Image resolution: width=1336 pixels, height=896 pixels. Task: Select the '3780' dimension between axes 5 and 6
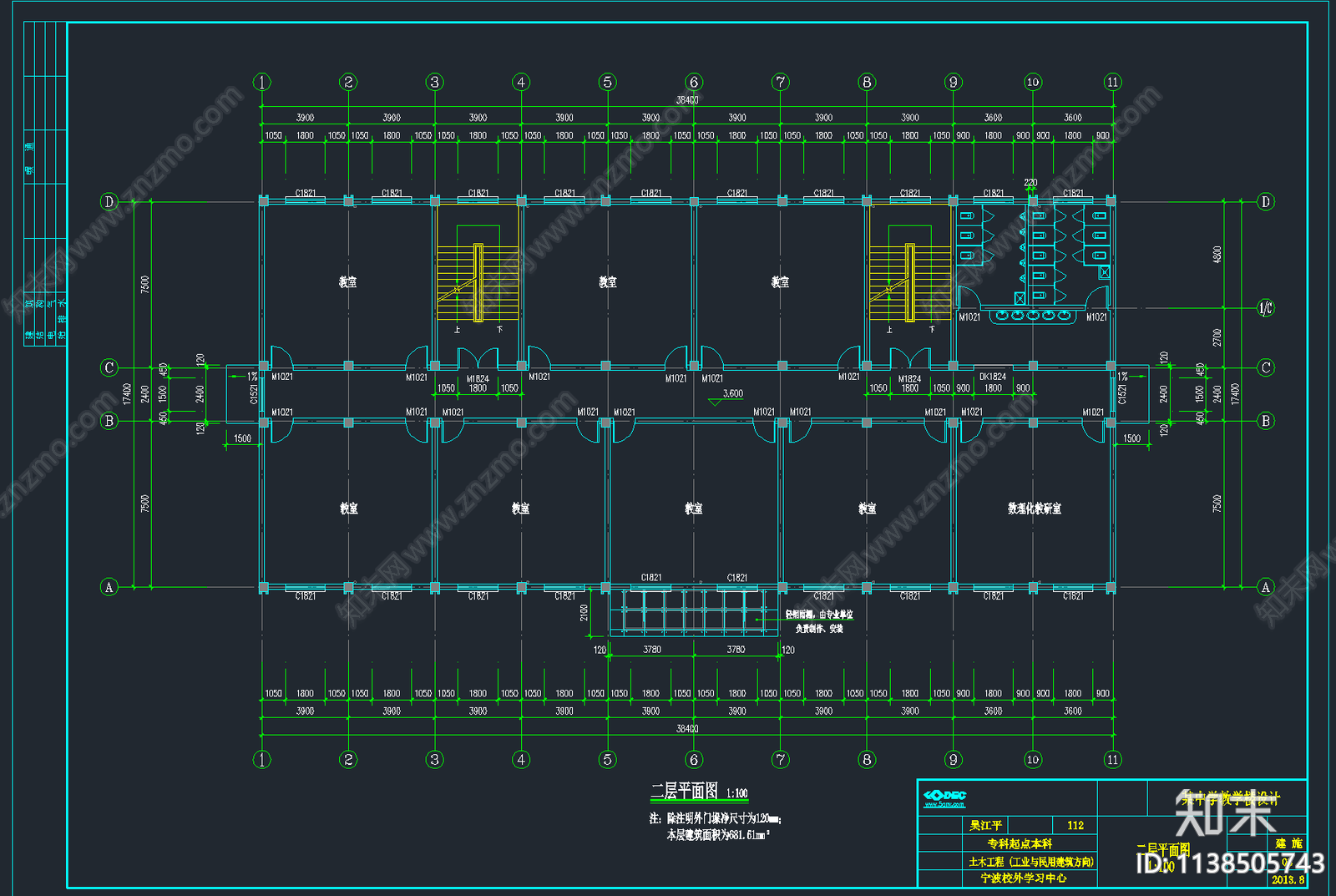(x=652, y=649)
